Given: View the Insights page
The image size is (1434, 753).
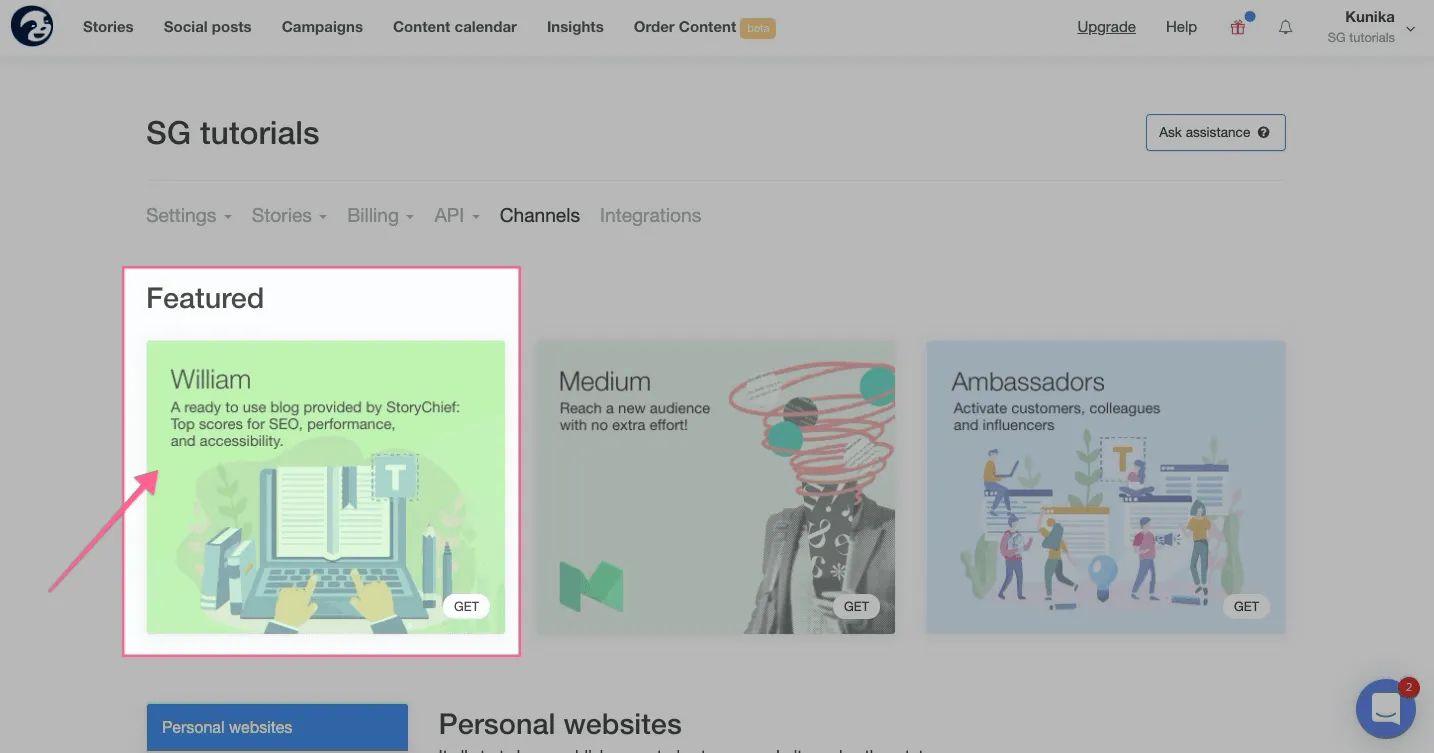Looking at the screenshot, I should [x=575, y=27].
